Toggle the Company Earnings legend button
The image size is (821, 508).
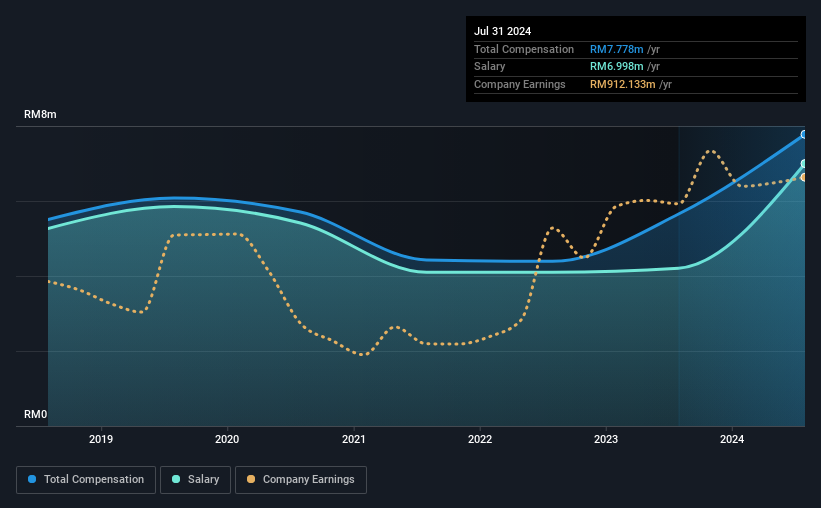coord(301,480)
